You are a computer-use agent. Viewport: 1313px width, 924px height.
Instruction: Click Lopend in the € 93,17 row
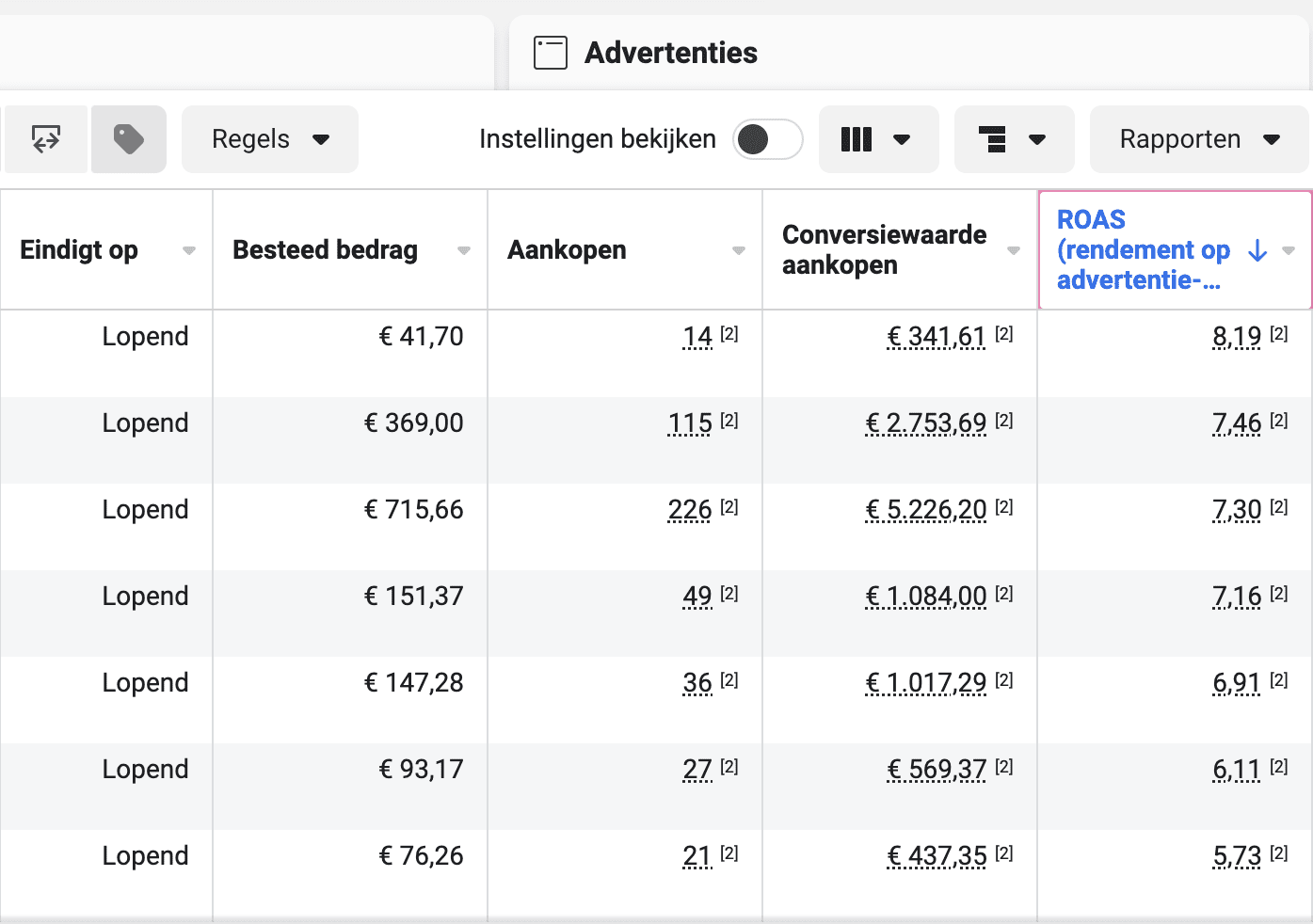(x=145, y=770)
